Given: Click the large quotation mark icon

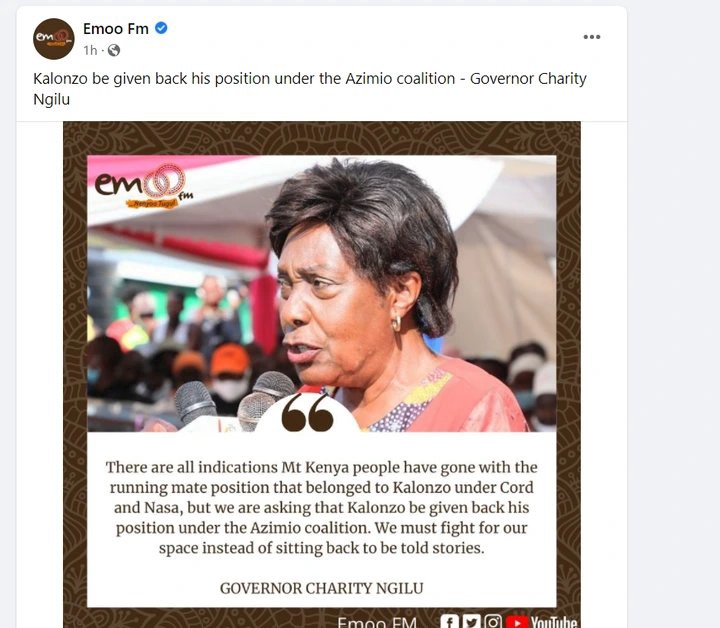Looking at the screenshot, I should pyautogui.click(x=307, y=413).
